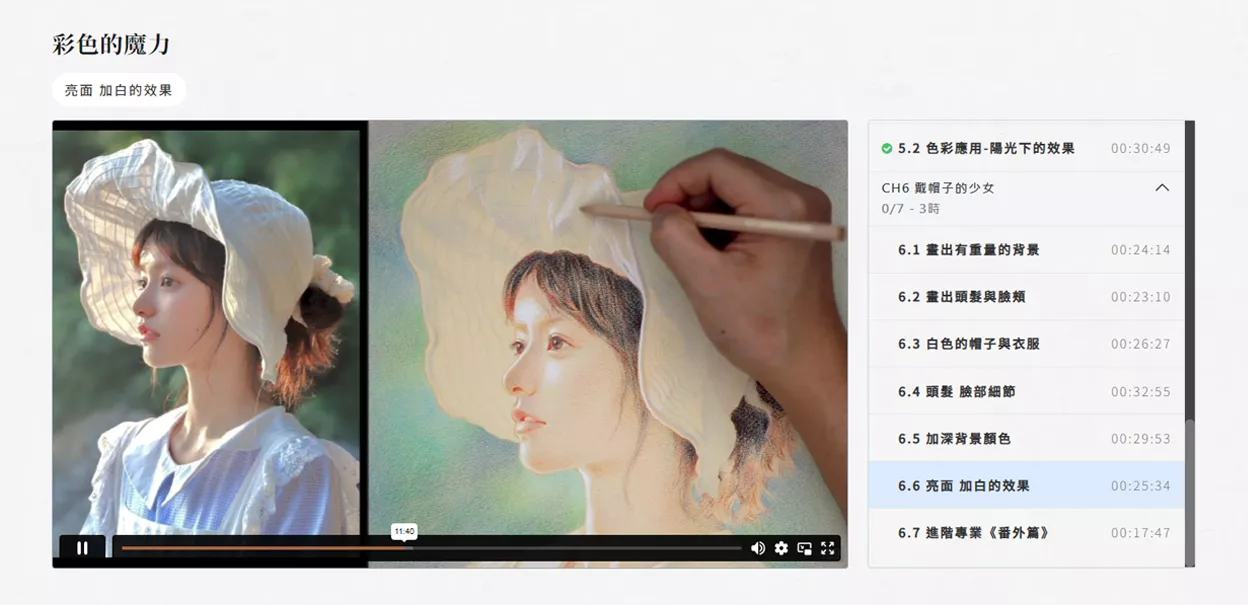1248x605 pixels.
Task: Click the green completed checkmark on 5.2
Action: pyautogui.click(x=886, y=148)
